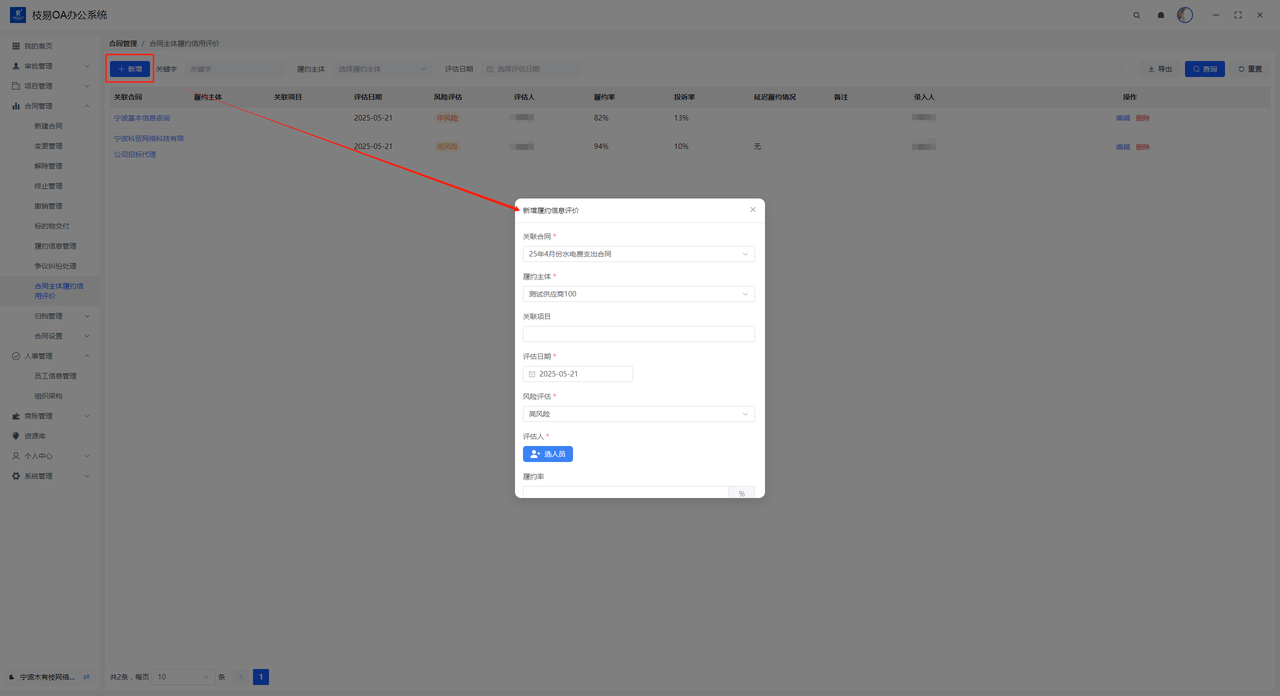
Task: Click the user avatar in the header
Action: 1185,15
